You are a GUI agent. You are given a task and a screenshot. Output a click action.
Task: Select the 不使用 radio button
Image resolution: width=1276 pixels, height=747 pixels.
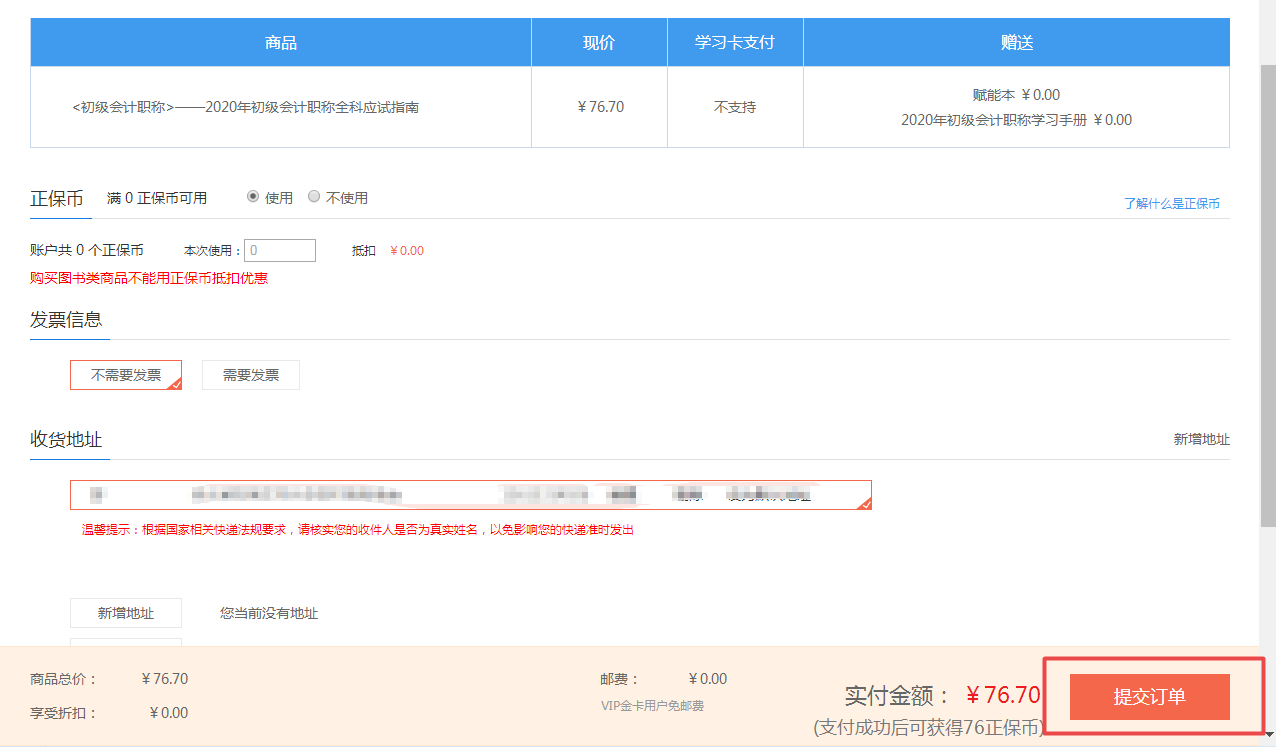[x=313, y=197]
